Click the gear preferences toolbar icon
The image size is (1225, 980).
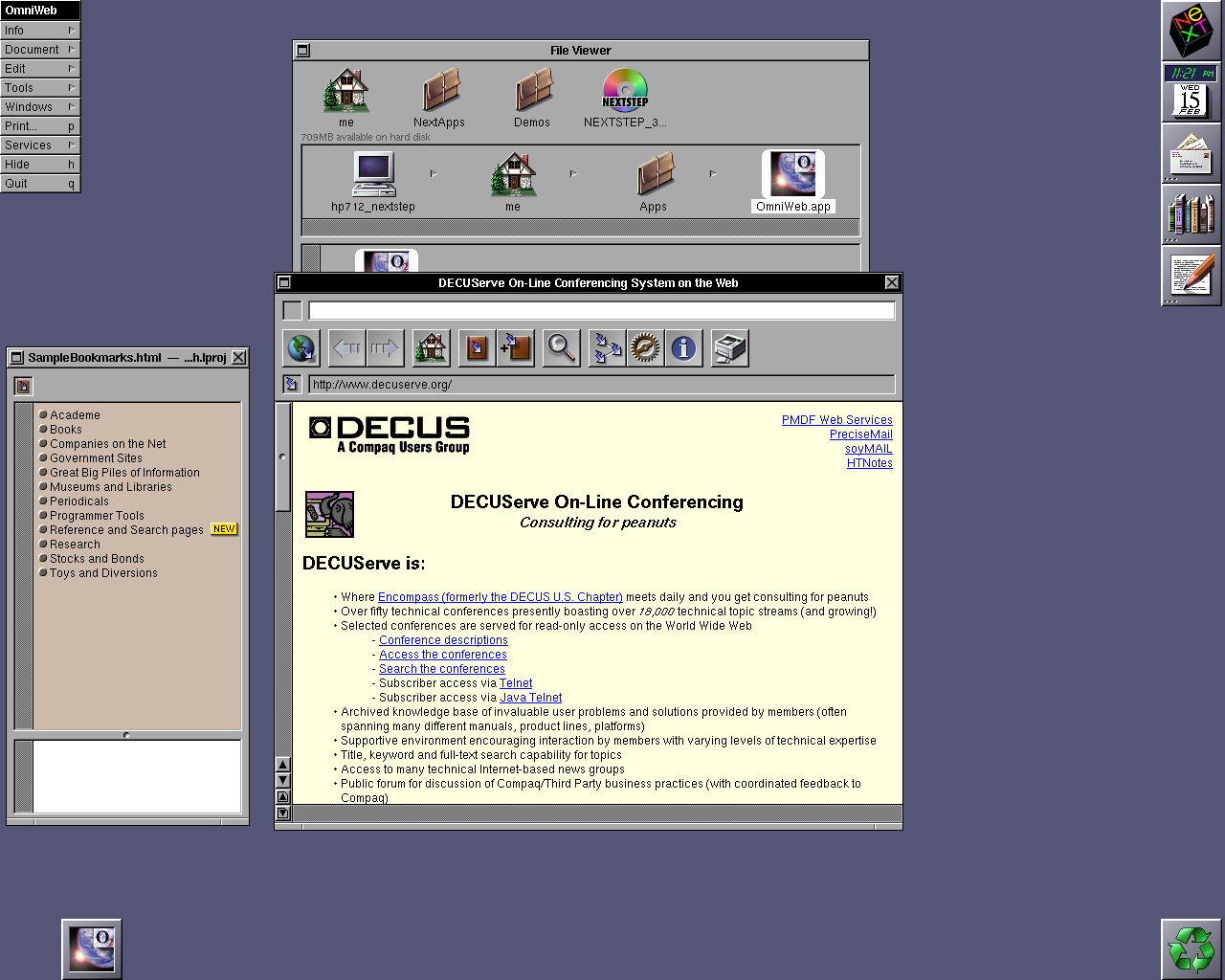645,348
